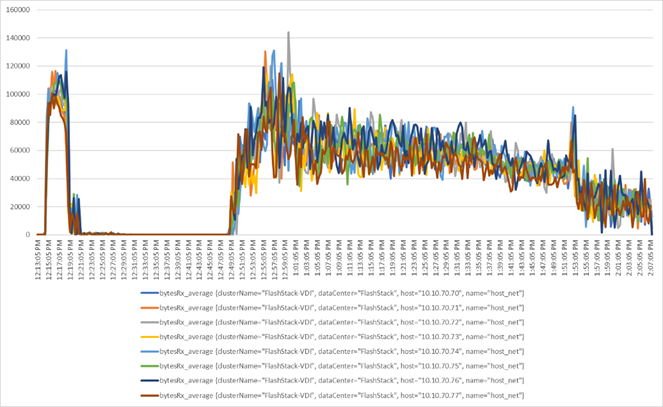663x407 pixels.
Task: Select the legend entry for host 10.10.70.75
Action: pos(332,366)
